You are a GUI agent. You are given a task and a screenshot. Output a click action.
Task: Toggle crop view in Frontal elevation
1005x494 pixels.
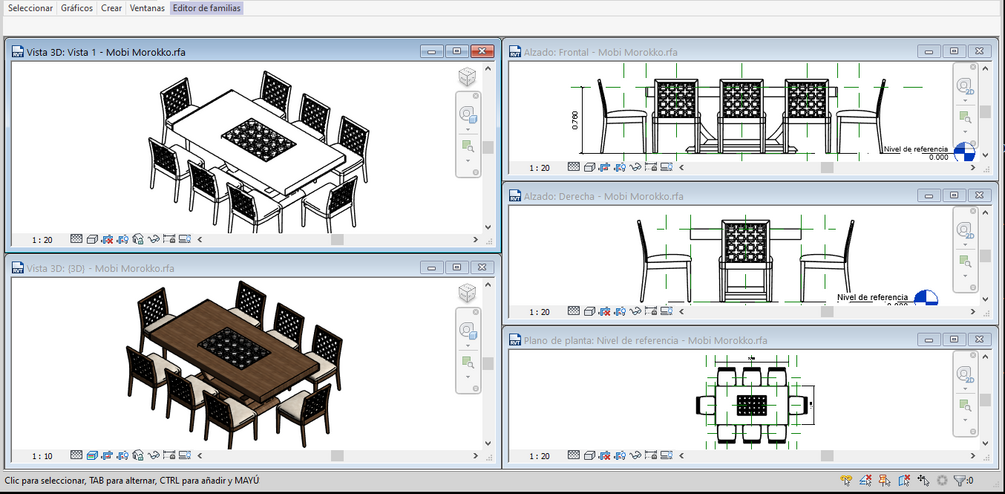[604, 167]
